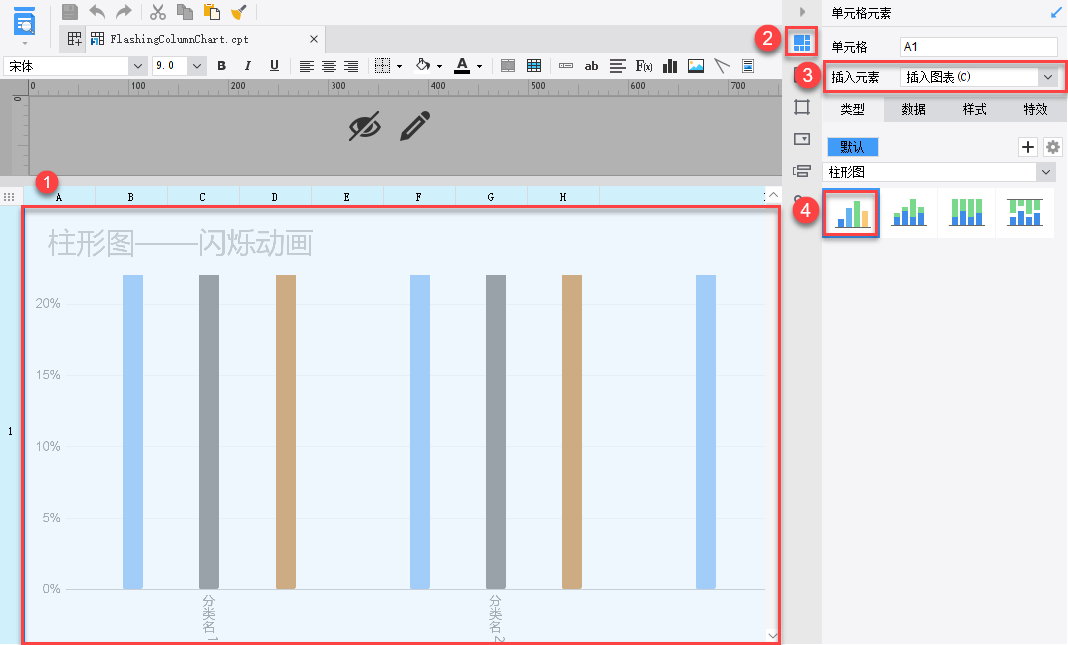The height and width of the screenshot is (645, 1068).
Task: Collapse the right panel with triangle arrow
Action: click(802, 12)
